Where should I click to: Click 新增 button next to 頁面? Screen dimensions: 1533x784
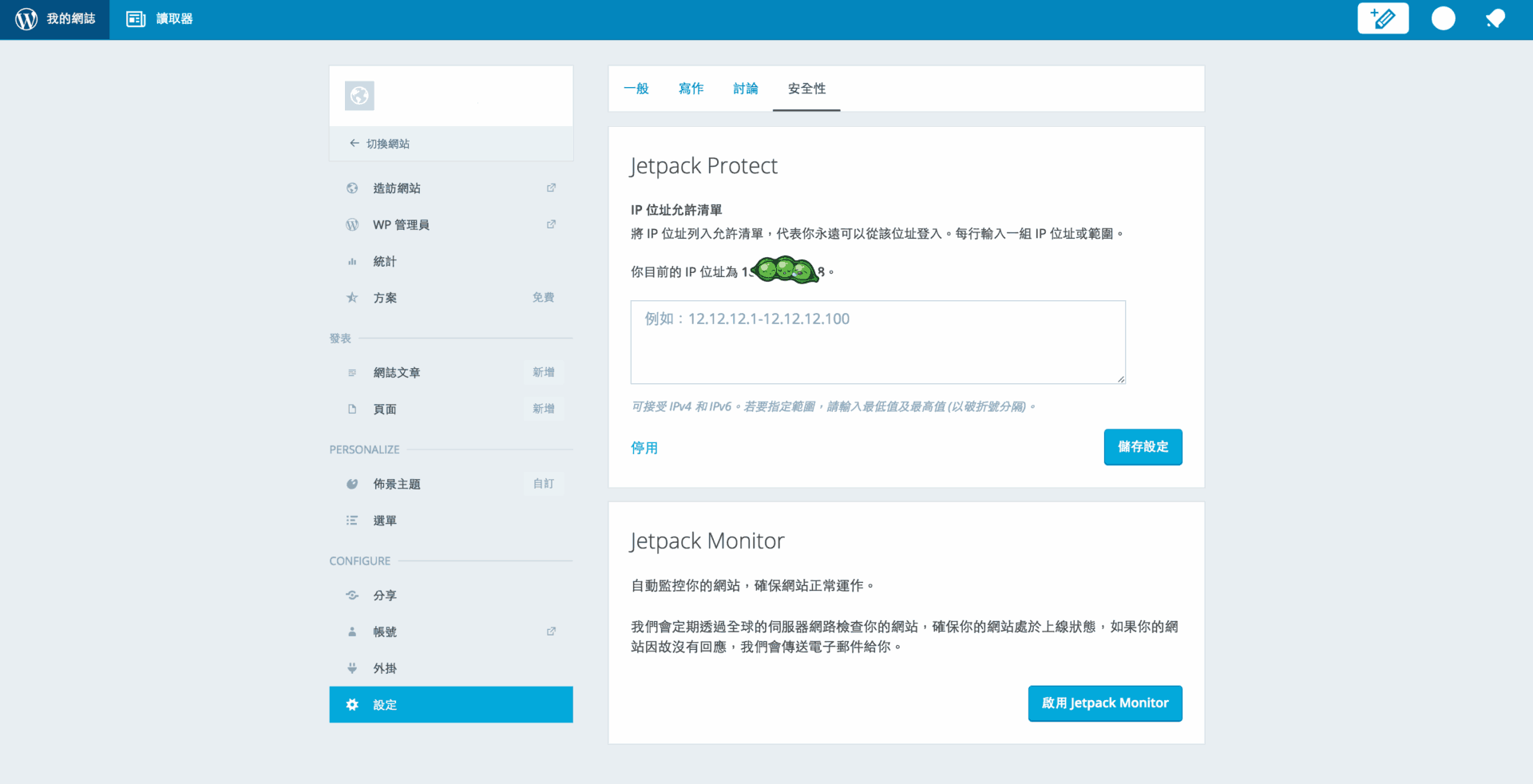[544, 409]
